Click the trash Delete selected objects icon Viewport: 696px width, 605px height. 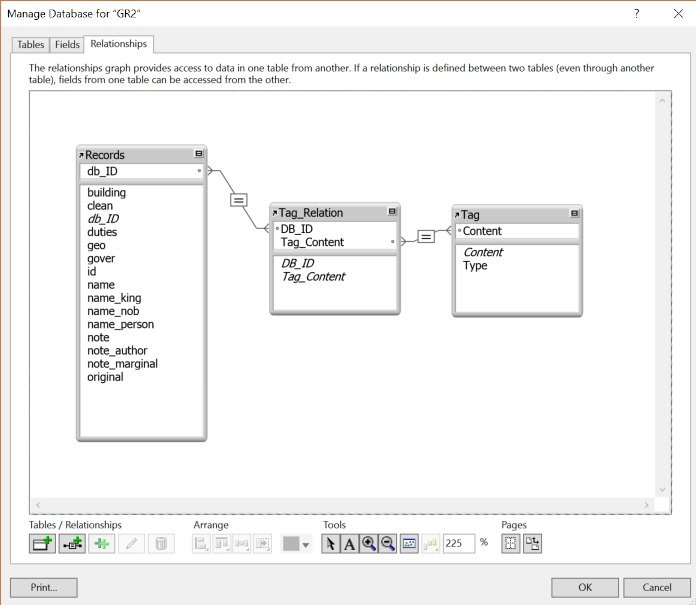161,543
